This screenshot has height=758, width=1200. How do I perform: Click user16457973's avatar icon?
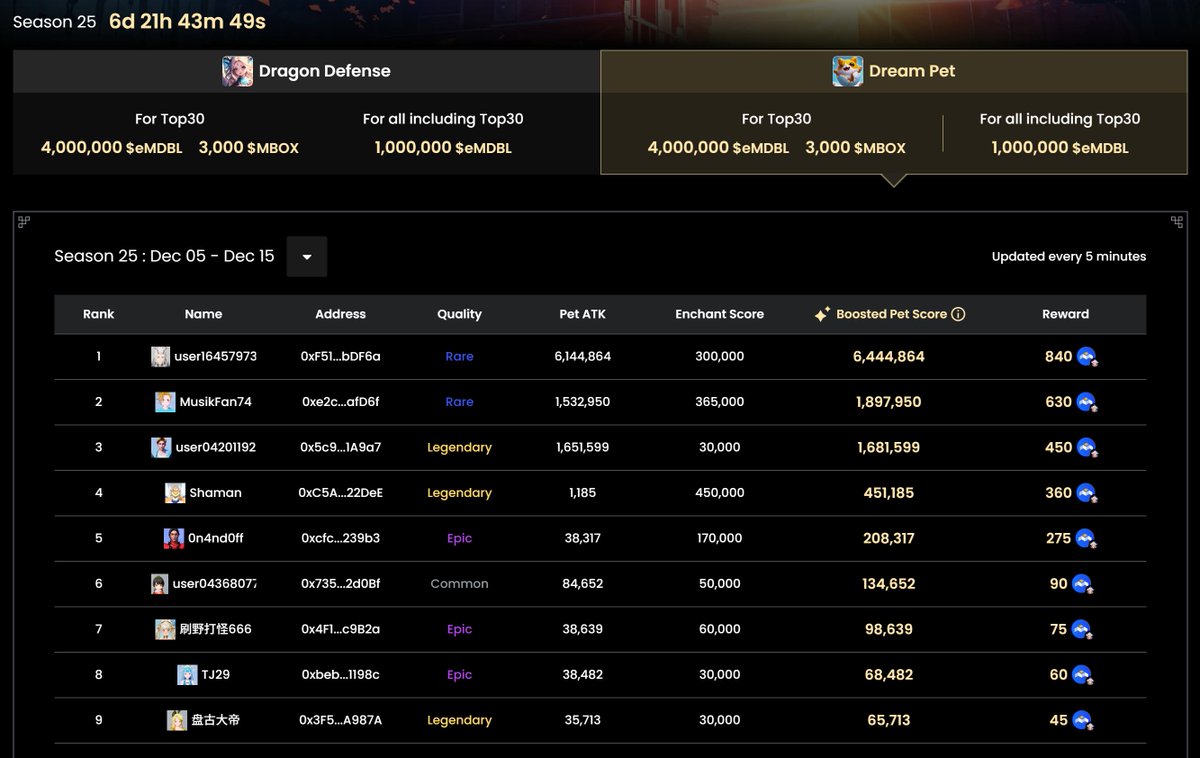[x=160, y=357]
